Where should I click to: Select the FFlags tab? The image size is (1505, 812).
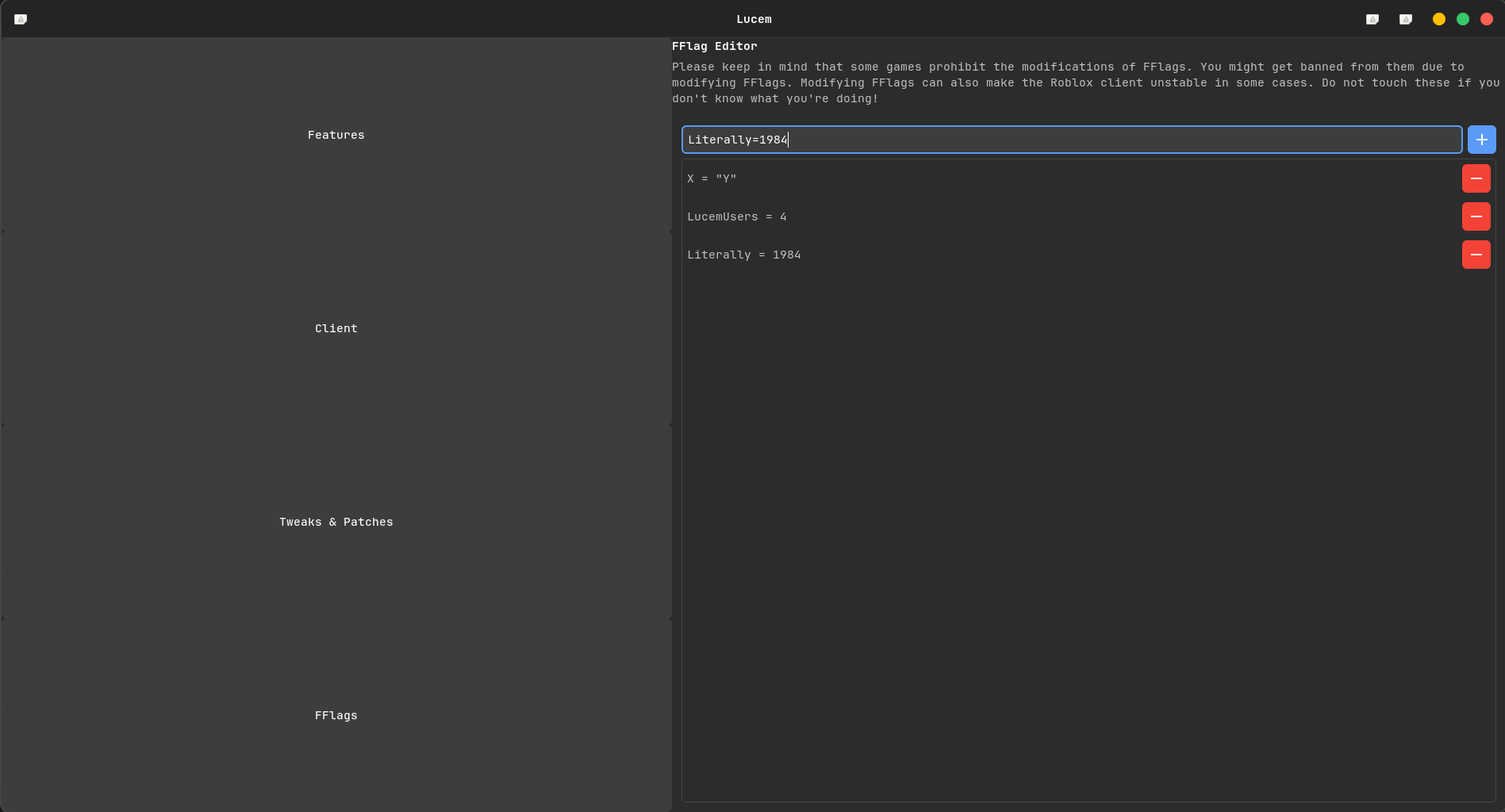point(336,715)
